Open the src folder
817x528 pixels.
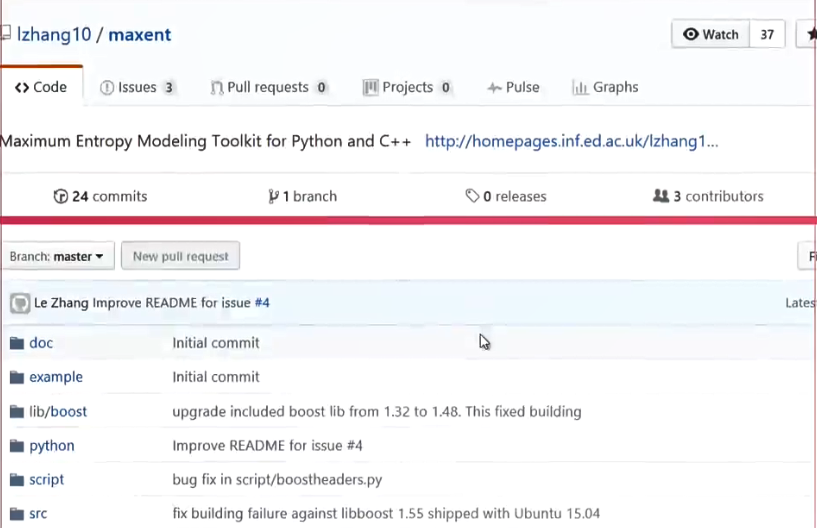coord(38,514)
